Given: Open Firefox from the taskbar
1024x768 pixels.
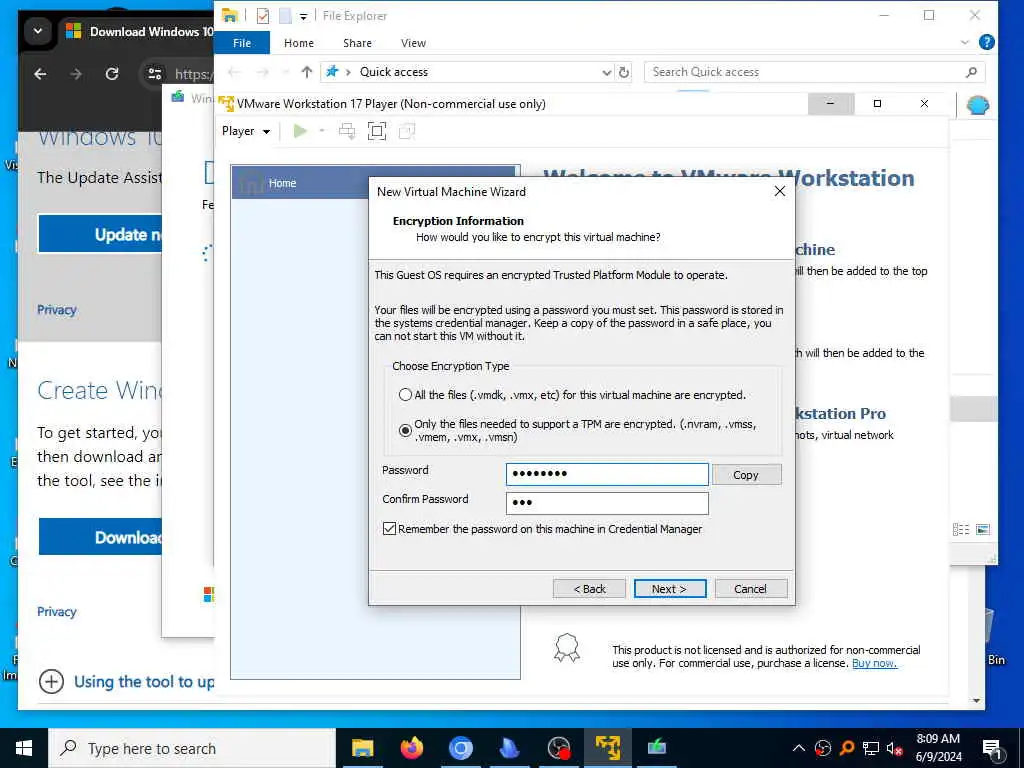Looking at the screenshot, I should point(411,748).
